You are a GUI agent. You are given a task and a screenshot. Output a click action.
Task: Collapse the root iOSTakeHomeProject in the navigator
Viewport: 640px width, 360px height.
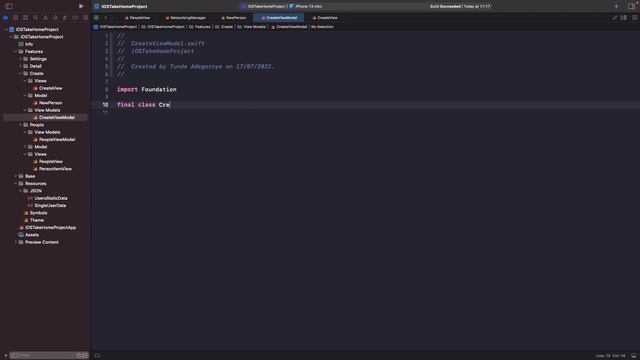coord(6,29)
